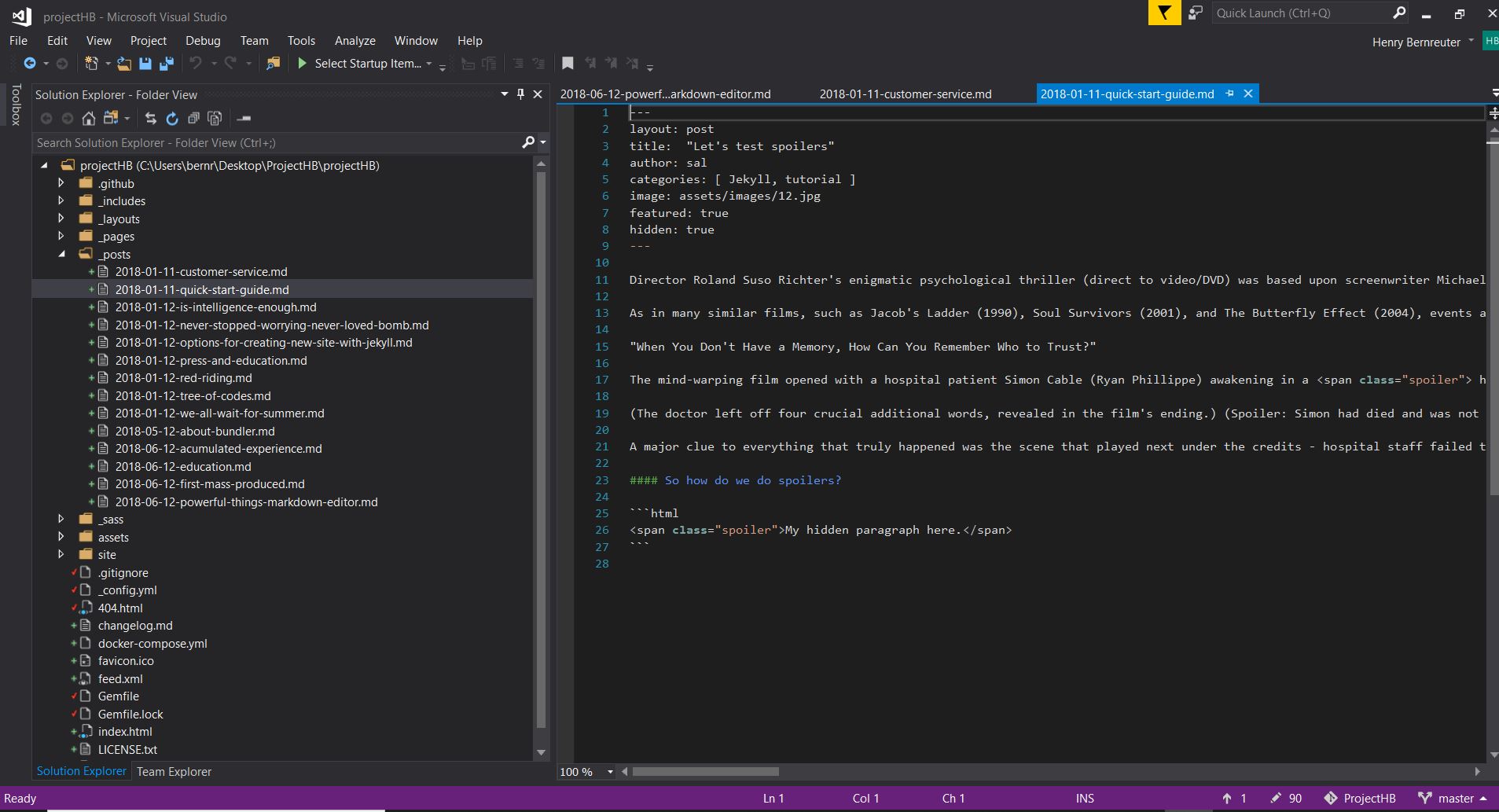This screenshot has height=812, width=1499.
Task: Click the green Start play icon
Action: click(x=302, y=64)
